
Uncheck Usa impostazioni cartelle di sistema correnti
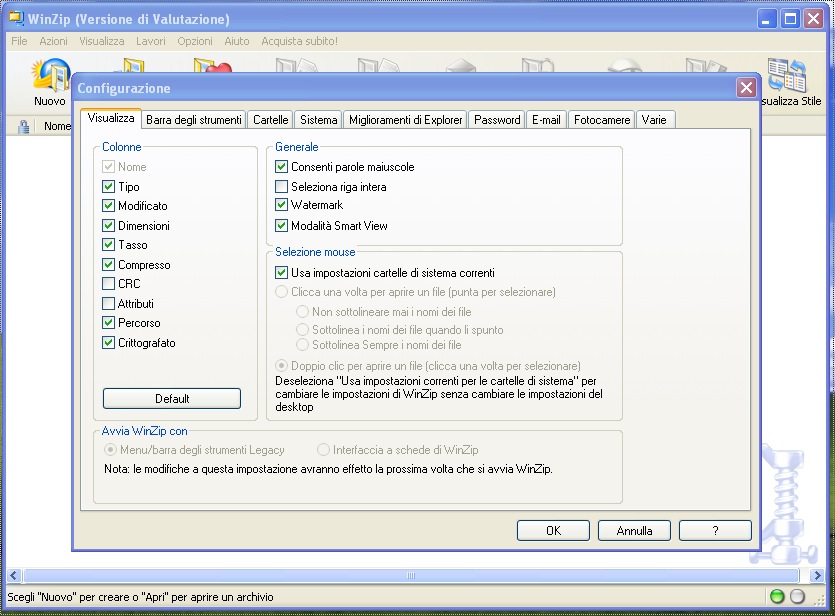tap(281, 272)
